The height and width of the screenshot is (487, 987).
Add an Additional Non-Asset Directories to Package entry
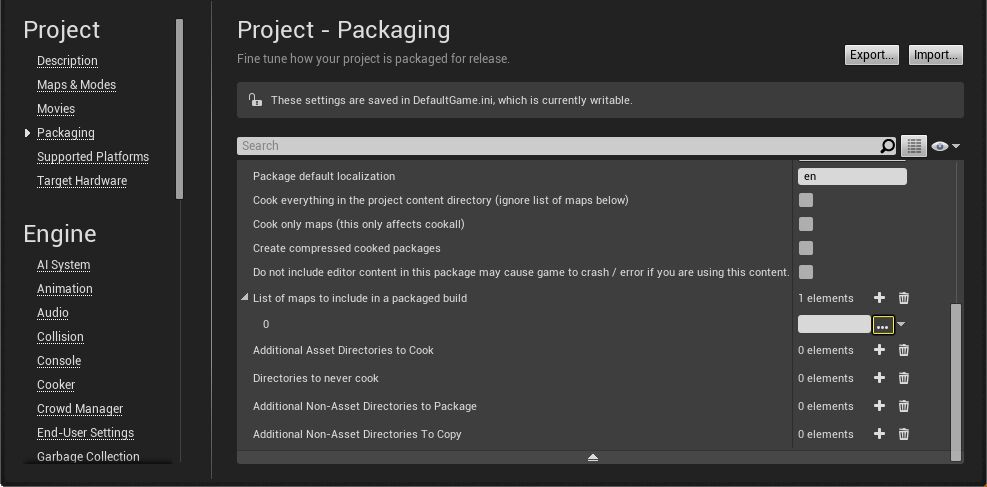[879, 406]
